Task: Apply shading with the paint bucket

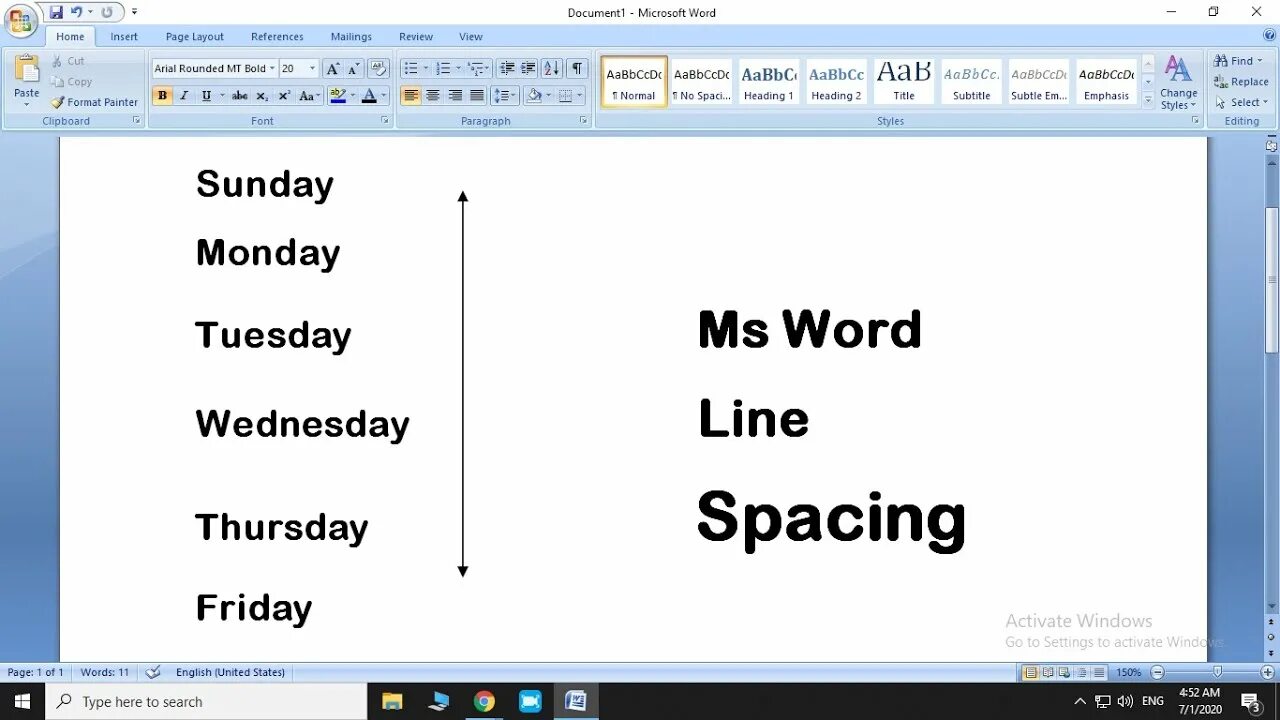Action: 534,96
